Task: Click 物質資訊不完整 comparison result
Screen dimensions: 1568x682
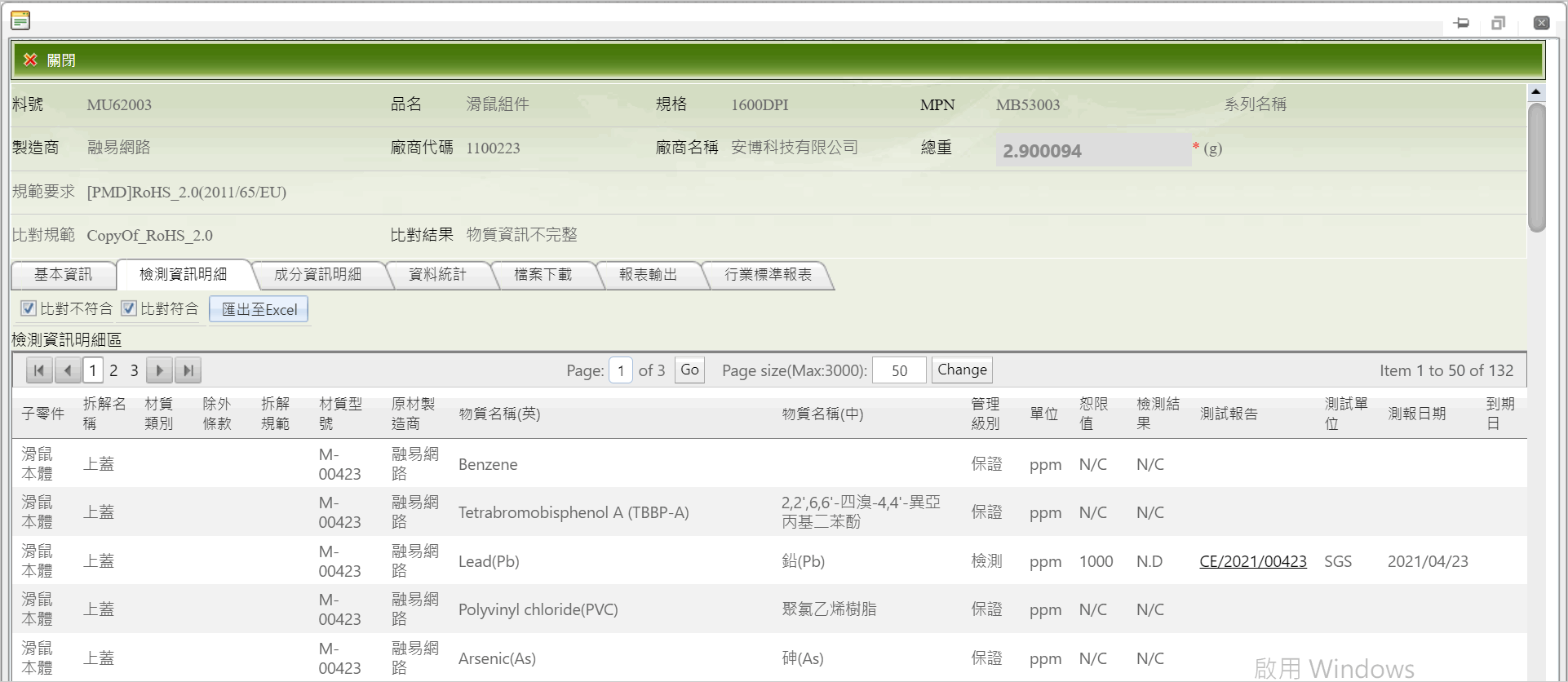Action: (522, 235)
